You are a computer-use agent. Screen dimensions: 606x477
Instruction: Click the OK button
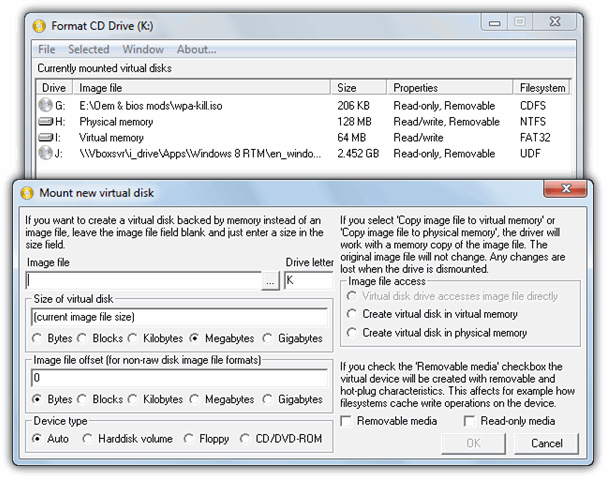pos(473,443)
